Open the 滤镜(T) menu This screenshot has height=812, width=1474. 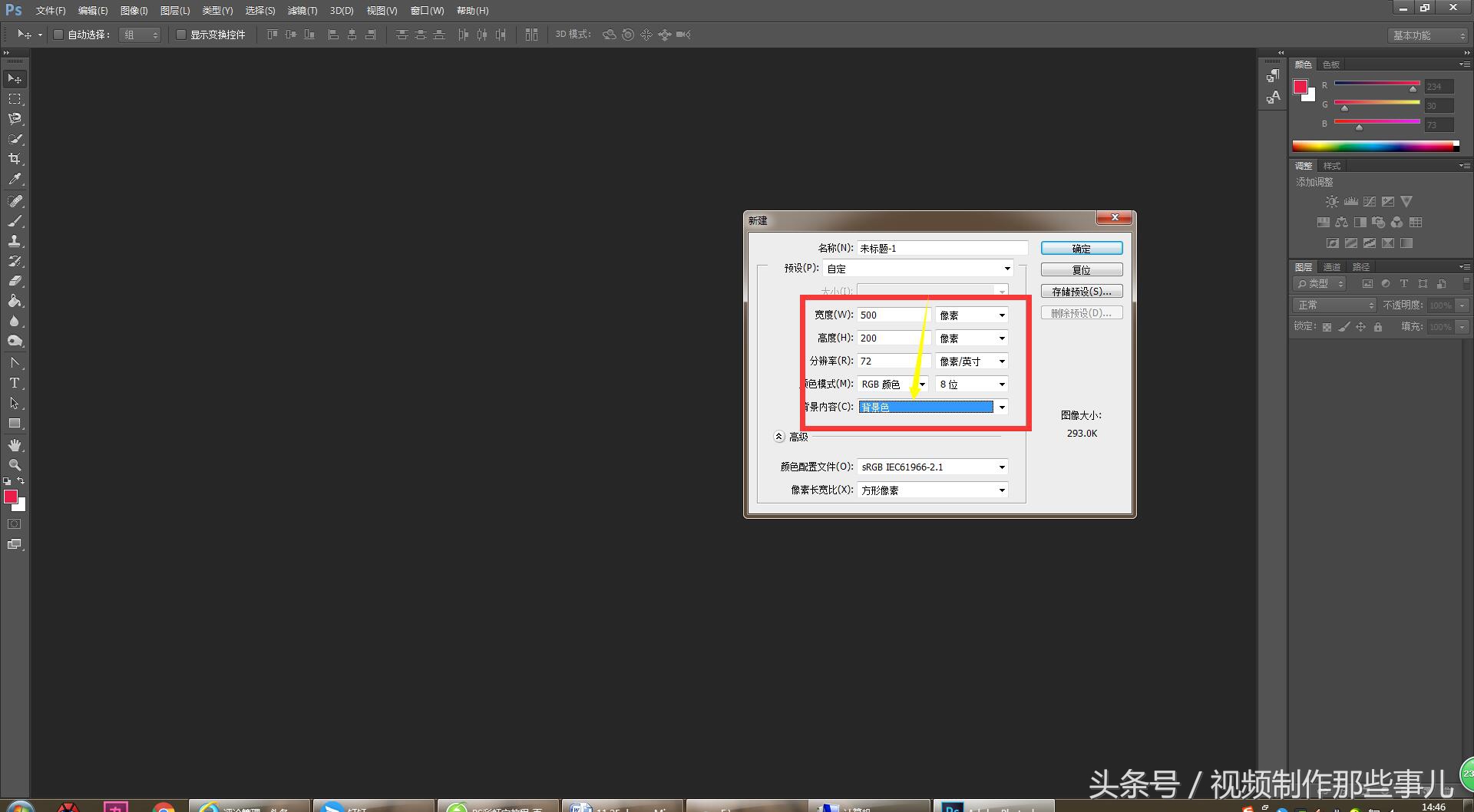pos(302,11)
